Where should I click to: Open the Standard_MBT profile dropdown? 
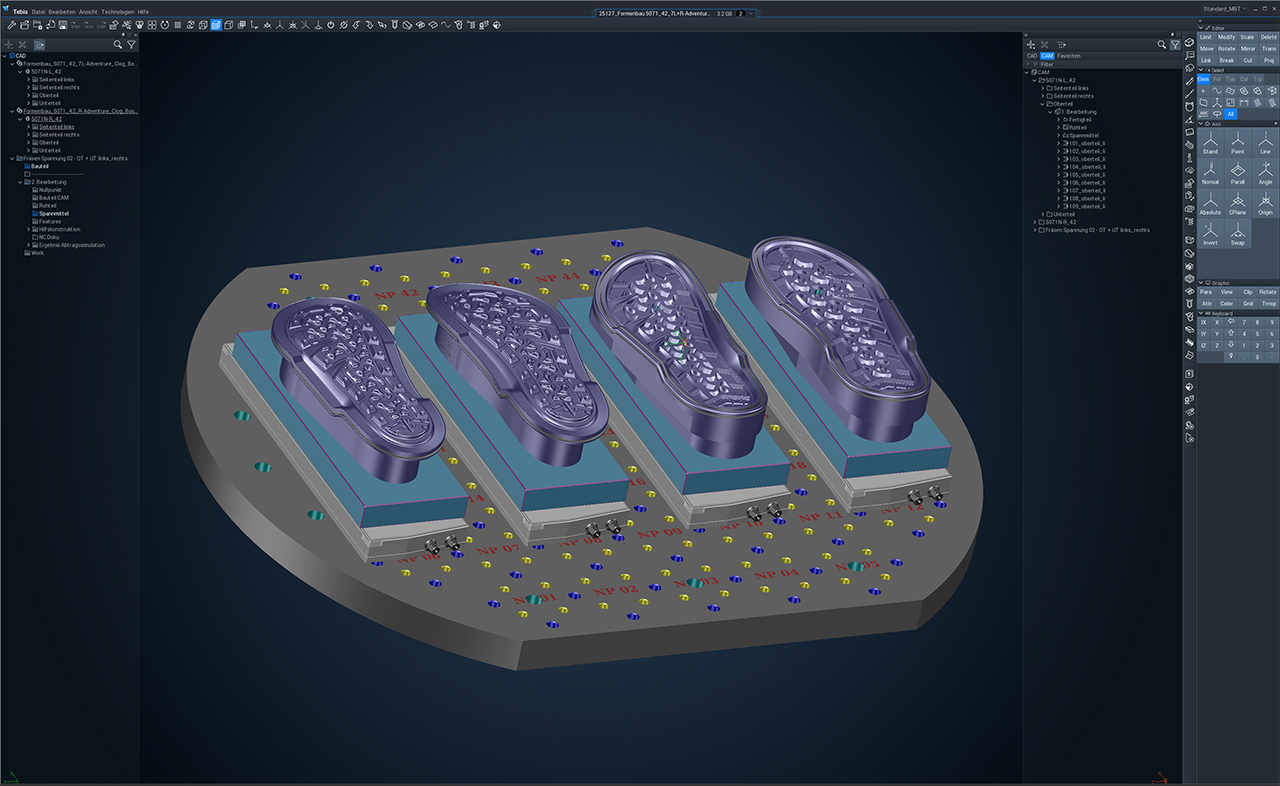(1225, 8)
